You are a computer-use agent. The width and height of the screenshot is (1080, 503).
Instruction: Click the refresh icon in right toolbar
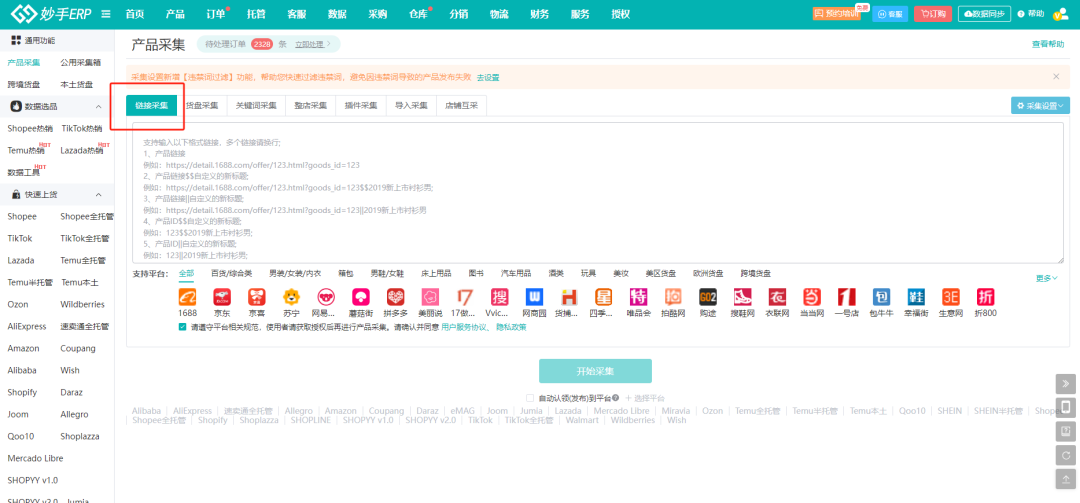[1066, 455]
